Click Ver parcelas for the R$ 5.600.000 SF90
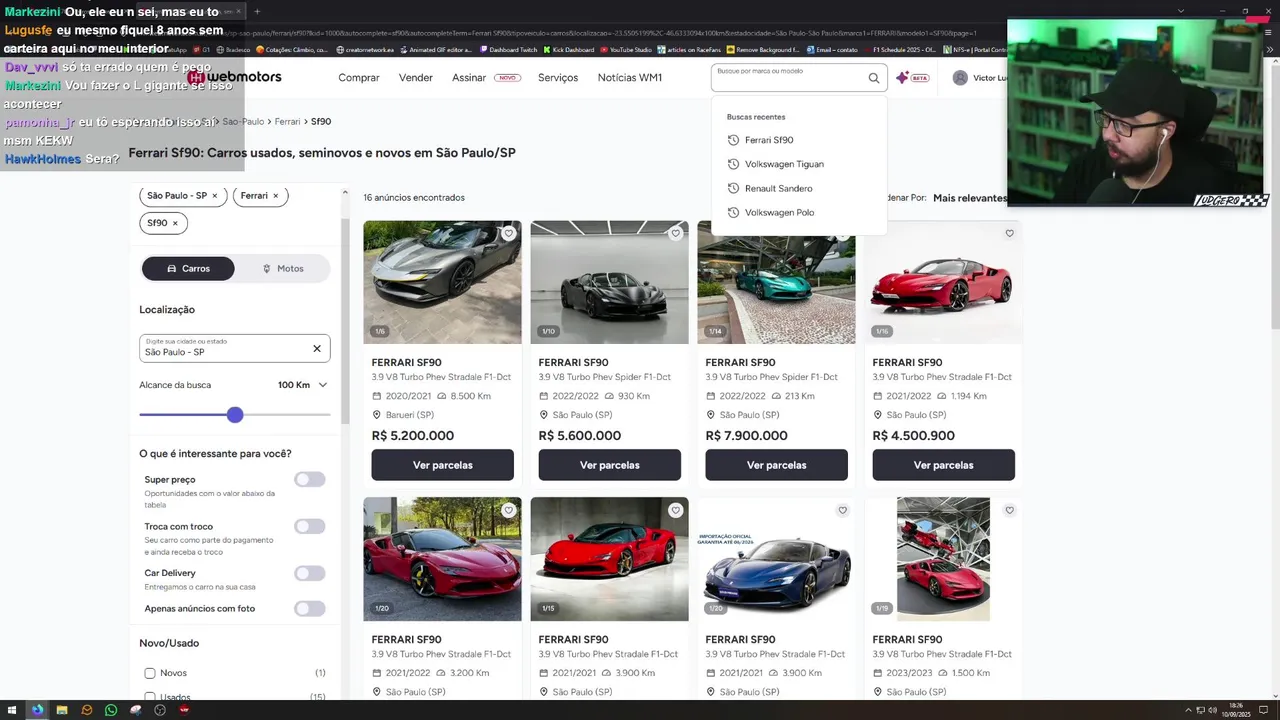 click(x=610, y=465)
